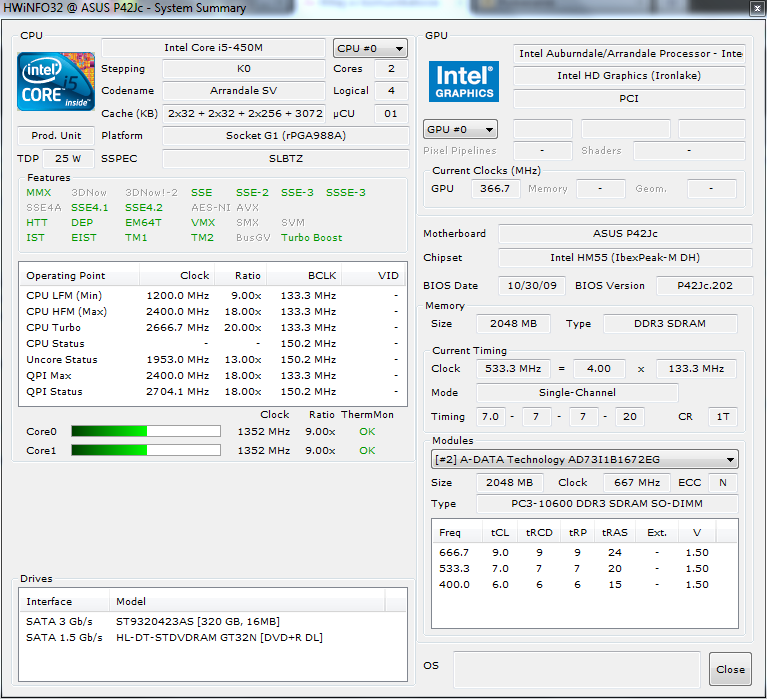The width and height of the screenshot is (767, 699).
Task: Close the System Summary window with X
Action: pyautogui.click(x=757, y=8)
